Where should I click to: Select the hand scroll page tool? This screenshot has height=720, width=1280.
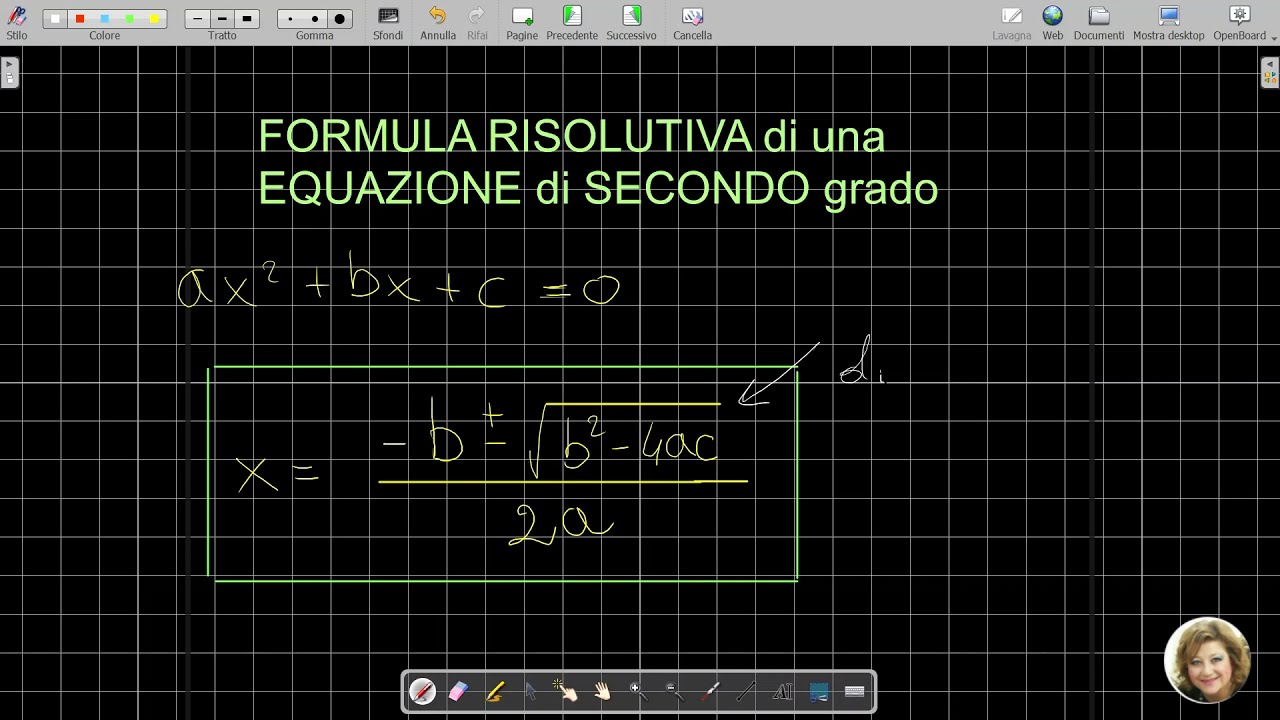(602, 691)
